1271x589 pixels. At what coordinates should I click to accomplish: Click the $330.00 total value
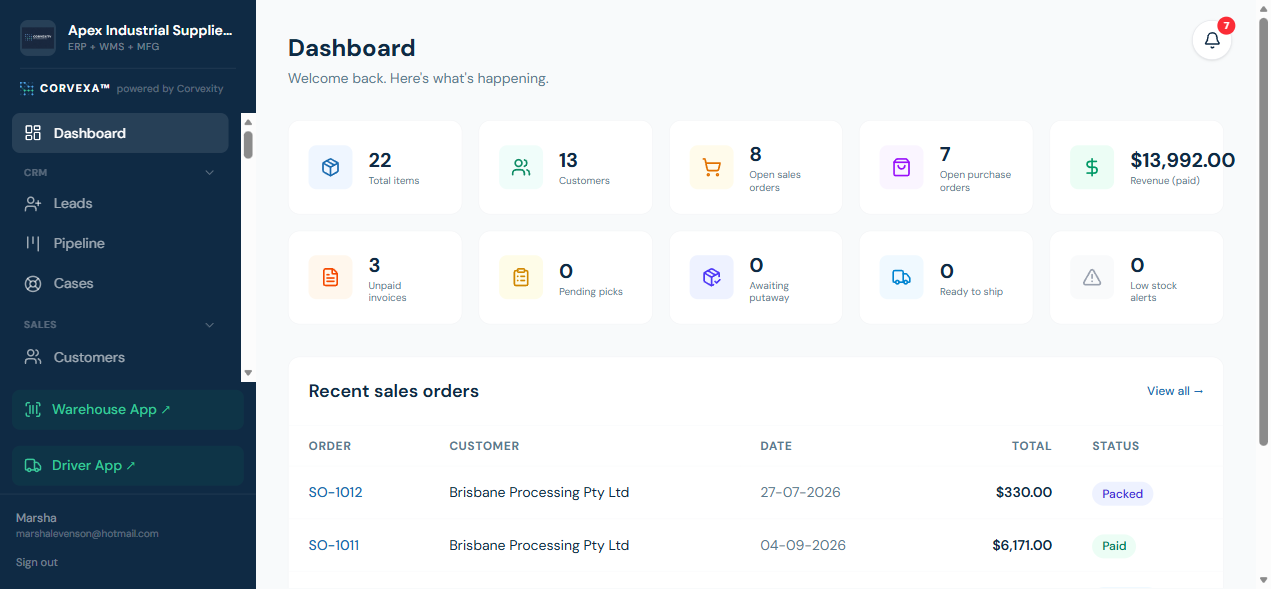coord(1023,492)
